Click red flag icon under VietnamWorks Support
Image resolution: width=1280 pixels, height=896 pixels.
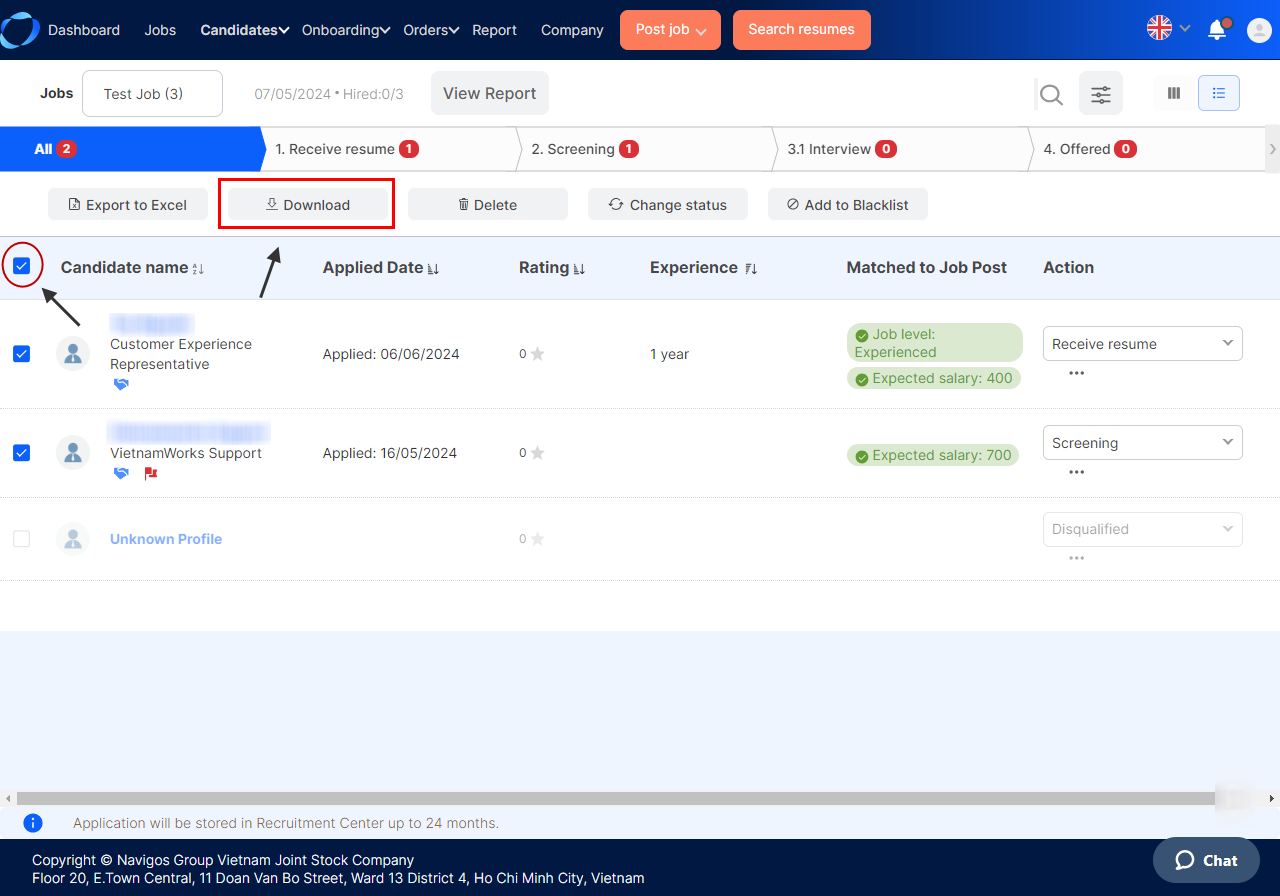(151, 473)
